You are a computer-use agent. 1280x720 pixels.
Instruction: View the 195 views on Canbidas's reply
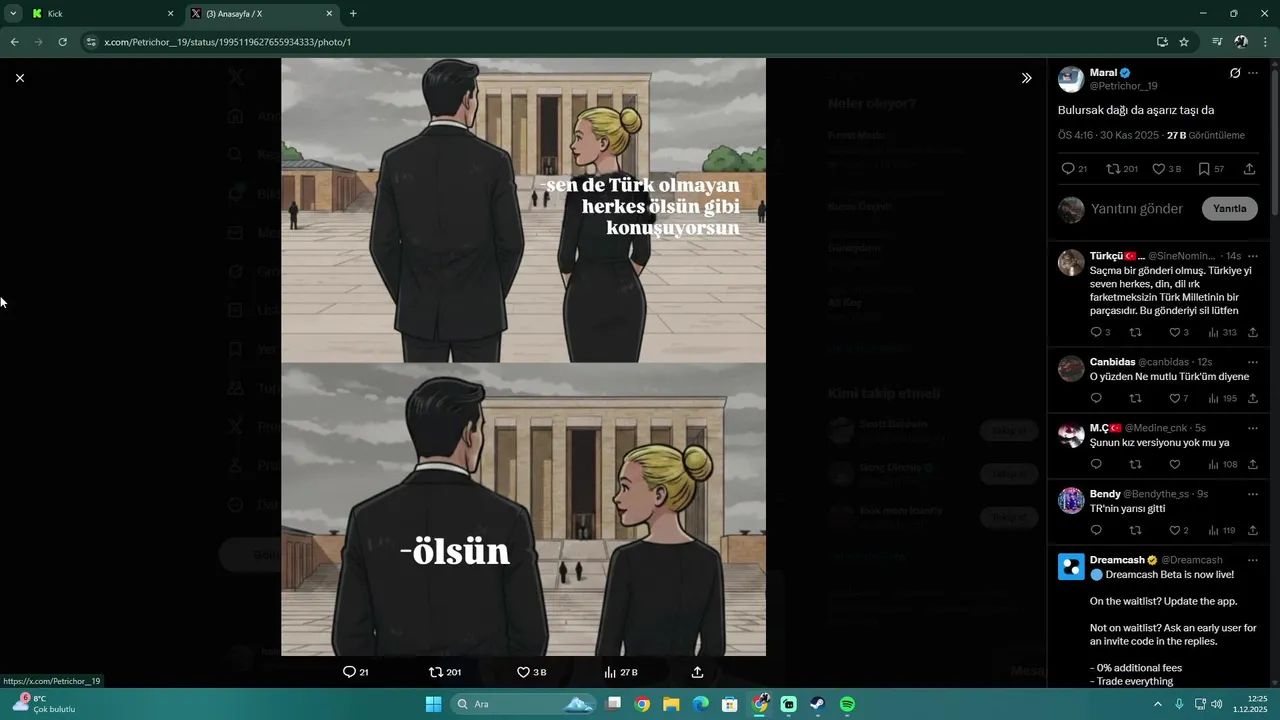[x=1222, y=398]
